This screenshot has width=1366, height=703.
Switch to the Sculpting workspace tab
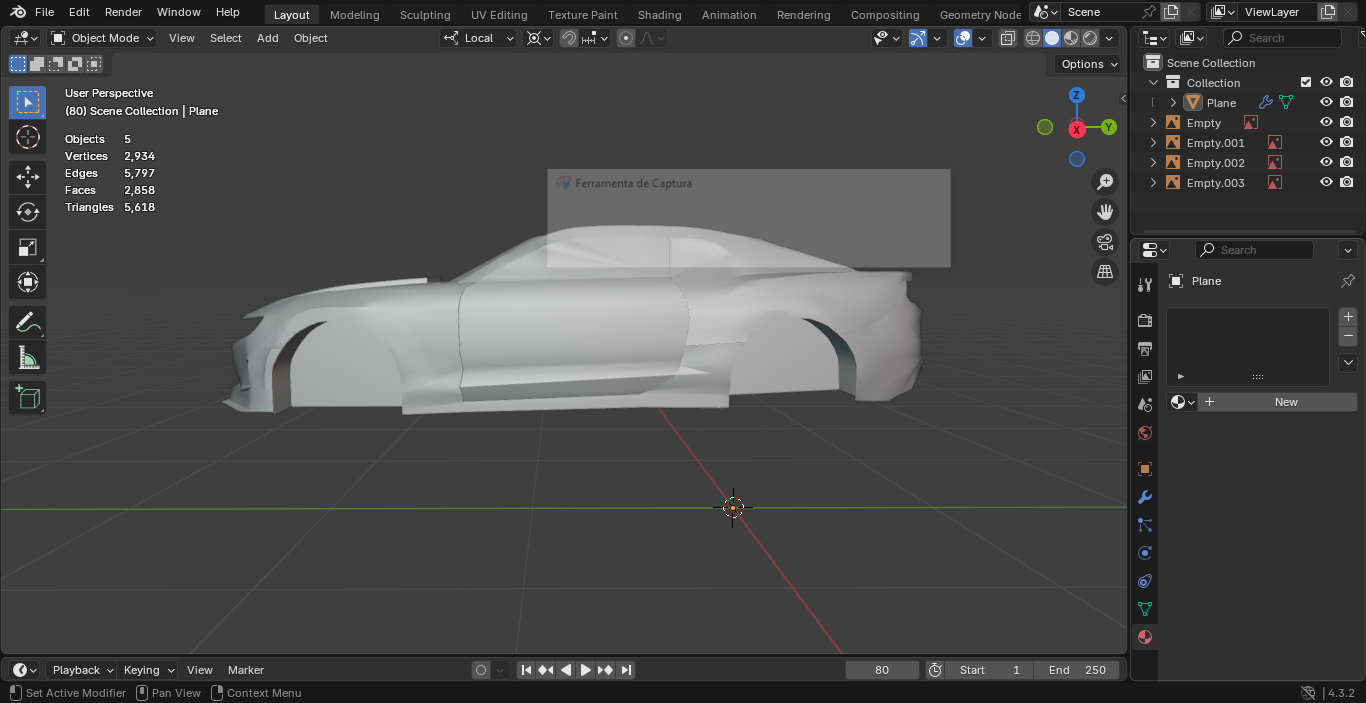click(x=425, y=15)
